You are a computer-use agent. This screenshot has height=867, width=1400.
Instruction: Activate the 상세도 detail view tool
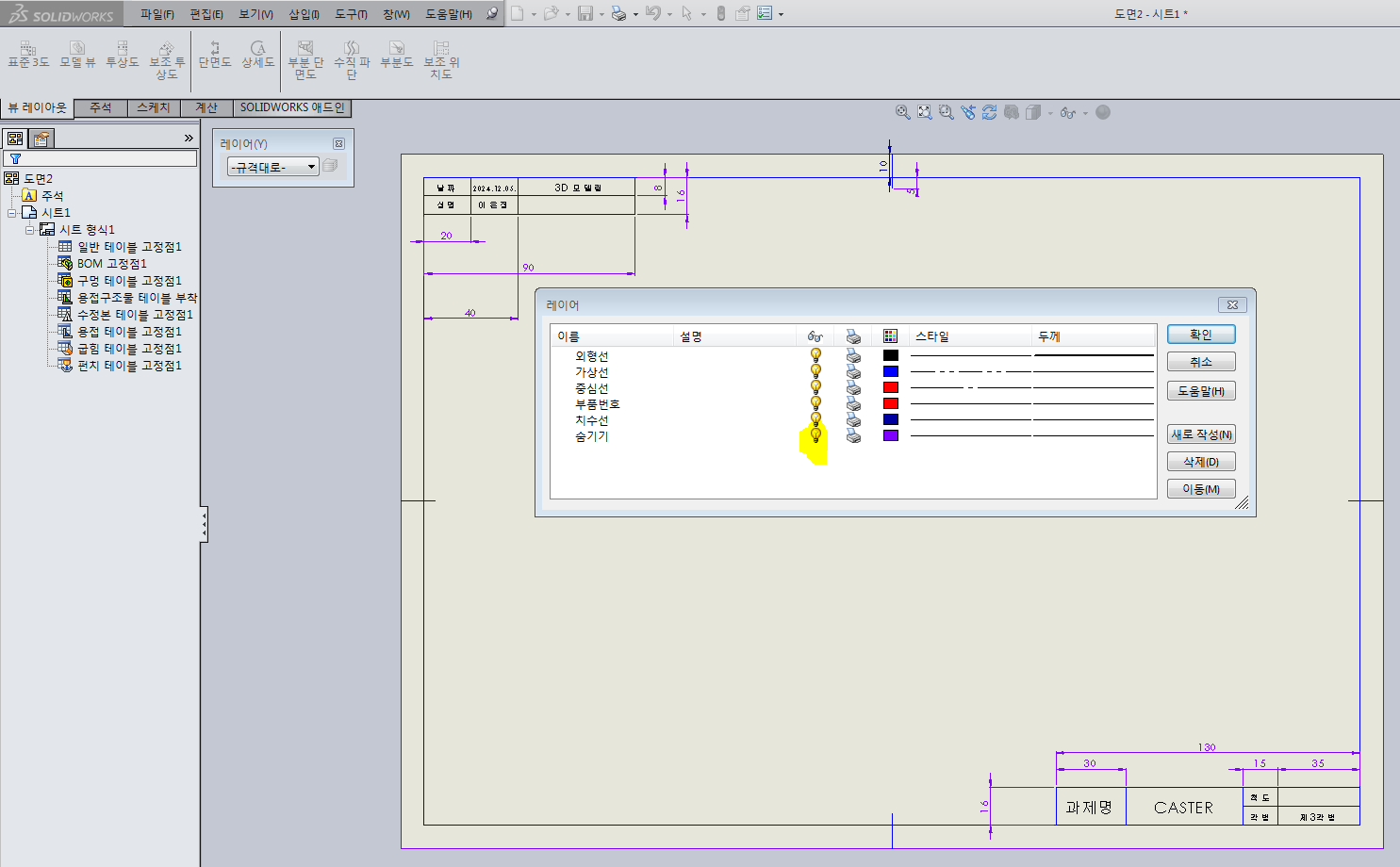257,54
